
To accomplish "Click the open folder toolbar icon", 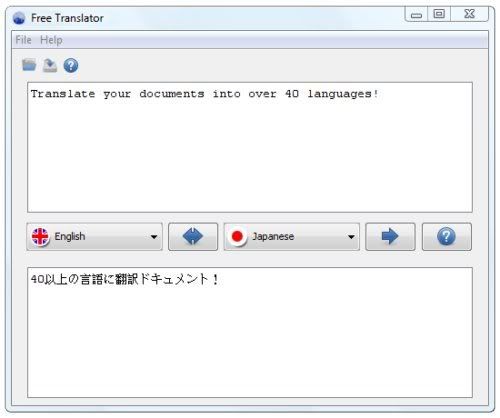I will point(29,64).
